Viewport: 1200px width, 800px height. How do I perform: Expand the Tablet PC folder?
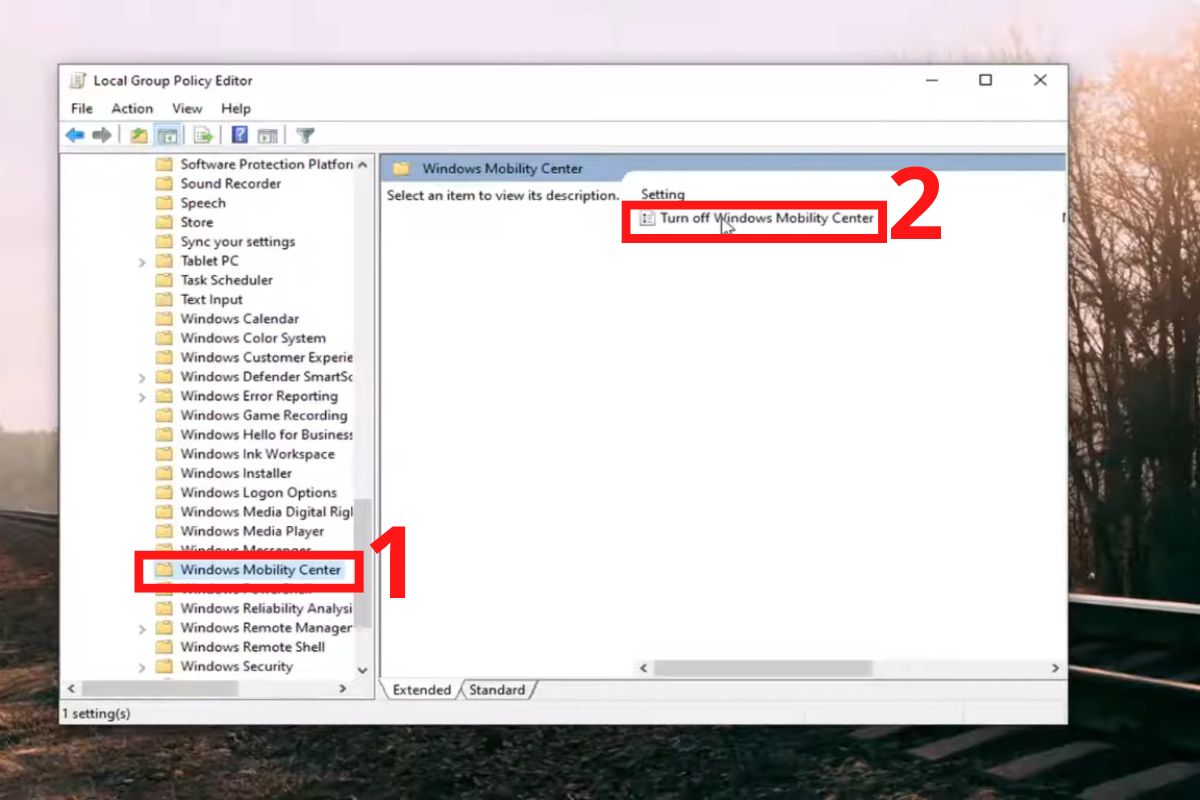(143, 261)
